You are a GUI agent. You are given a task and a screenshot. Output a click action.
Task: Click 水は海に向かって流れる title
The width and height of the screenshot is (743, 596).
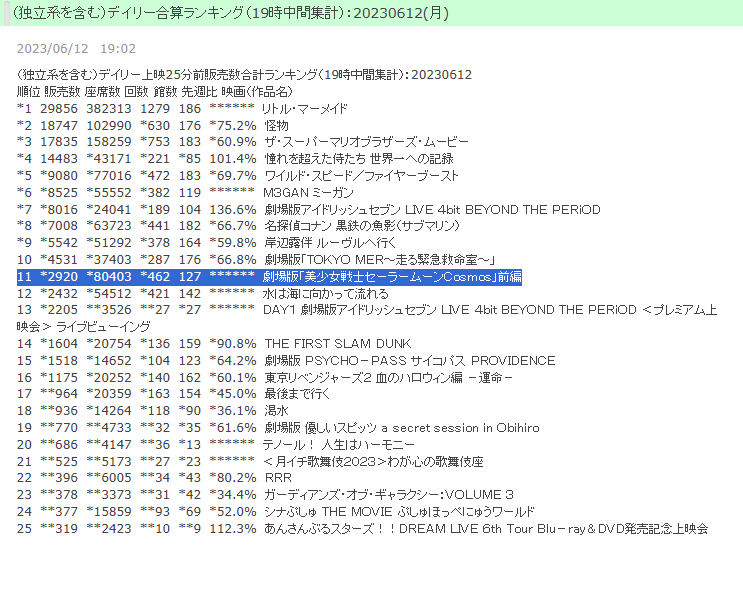pyautogui.click(x=326, y=294)
